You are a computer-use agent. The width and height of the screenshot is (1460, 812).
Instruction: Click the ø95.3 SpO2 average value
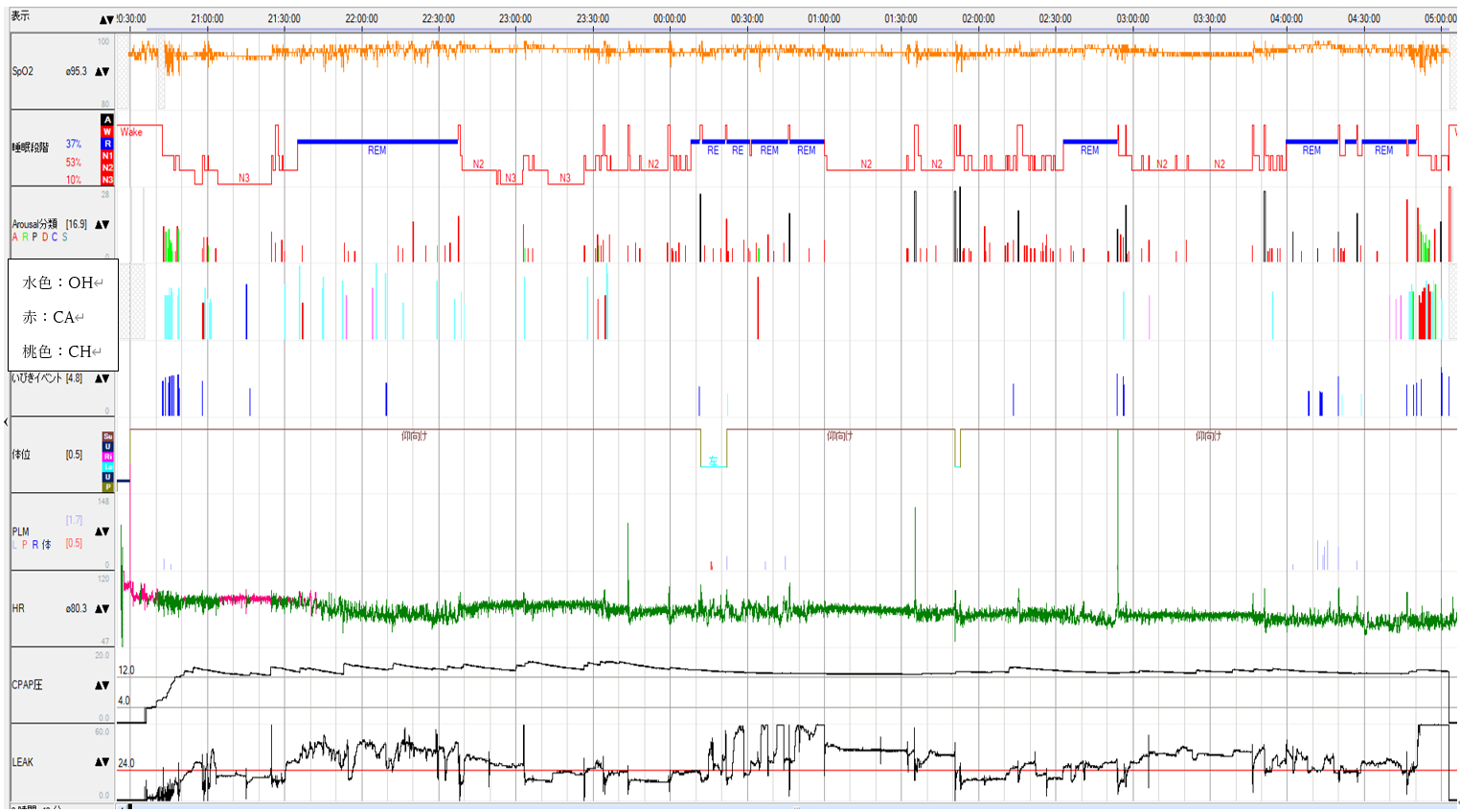coord(77,72)
